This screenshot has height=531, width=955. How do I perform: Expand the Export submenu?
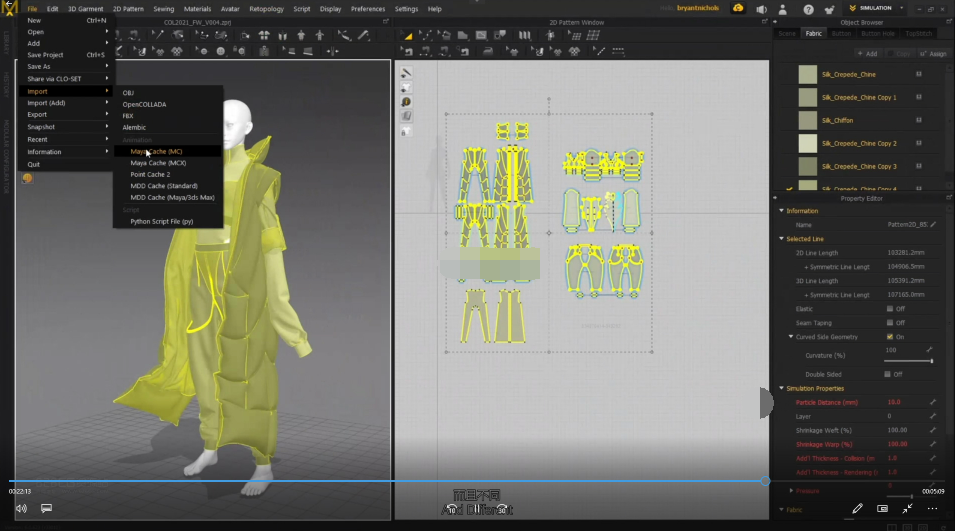[65, 114]
